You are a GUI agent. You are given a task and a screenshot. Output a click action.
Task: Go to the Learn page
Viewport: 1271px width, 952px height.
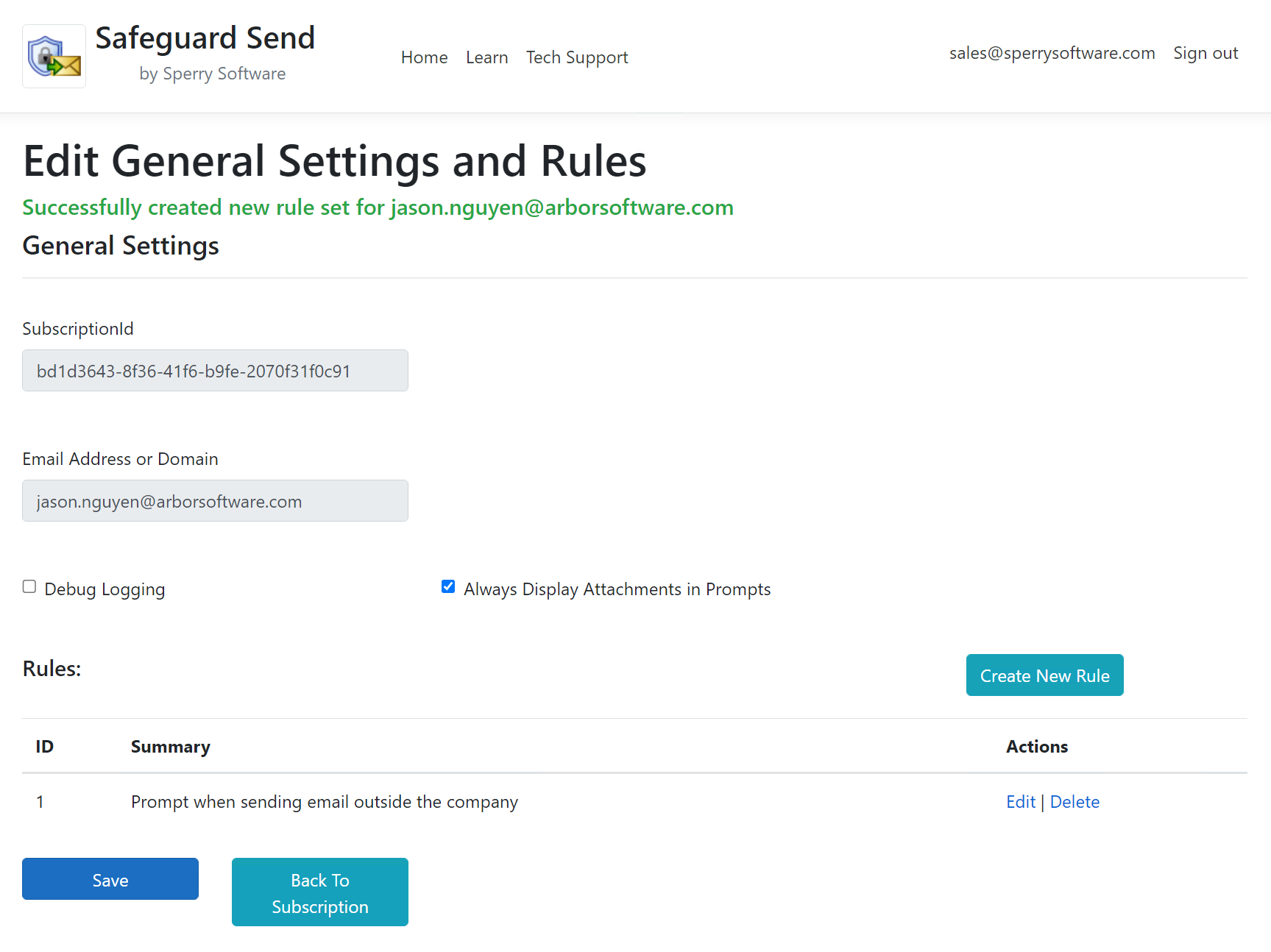[x=486, y=57]
